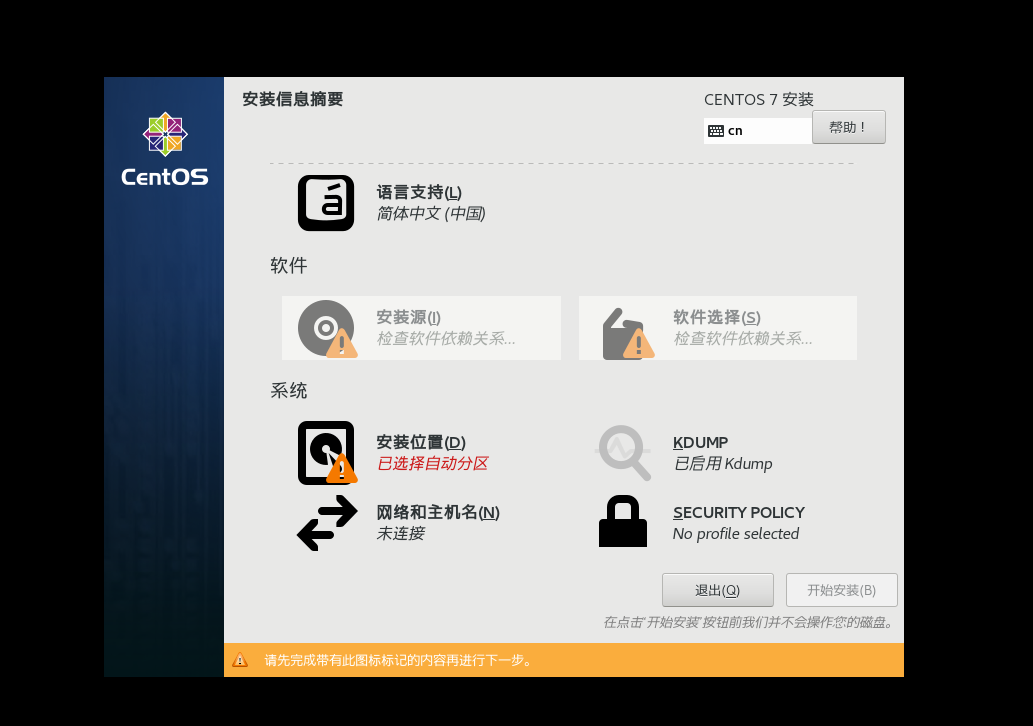1033x726 pixels.
Task: Click the CENTOS 7 安装 header text
Action: point(758,99)
